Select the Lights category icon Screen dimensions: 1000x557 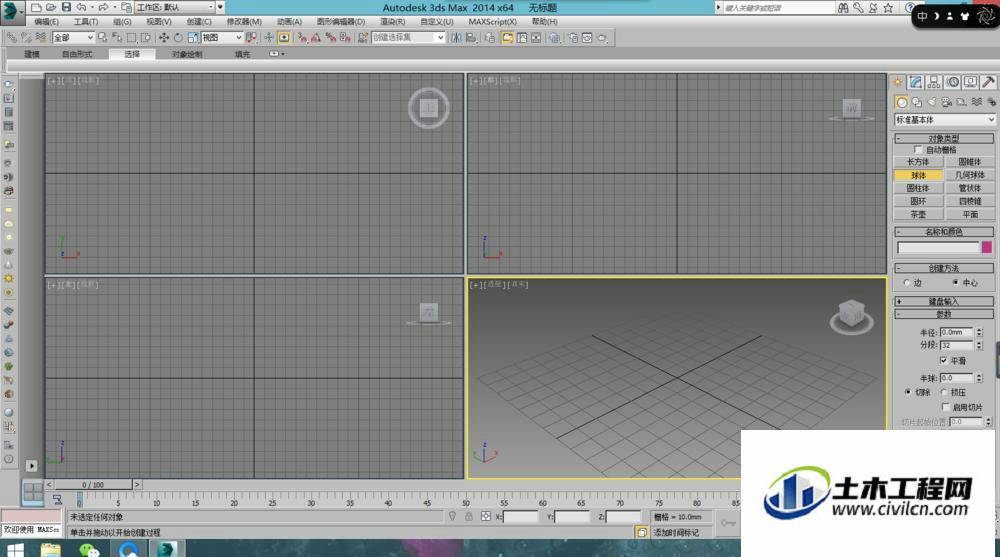932,102
